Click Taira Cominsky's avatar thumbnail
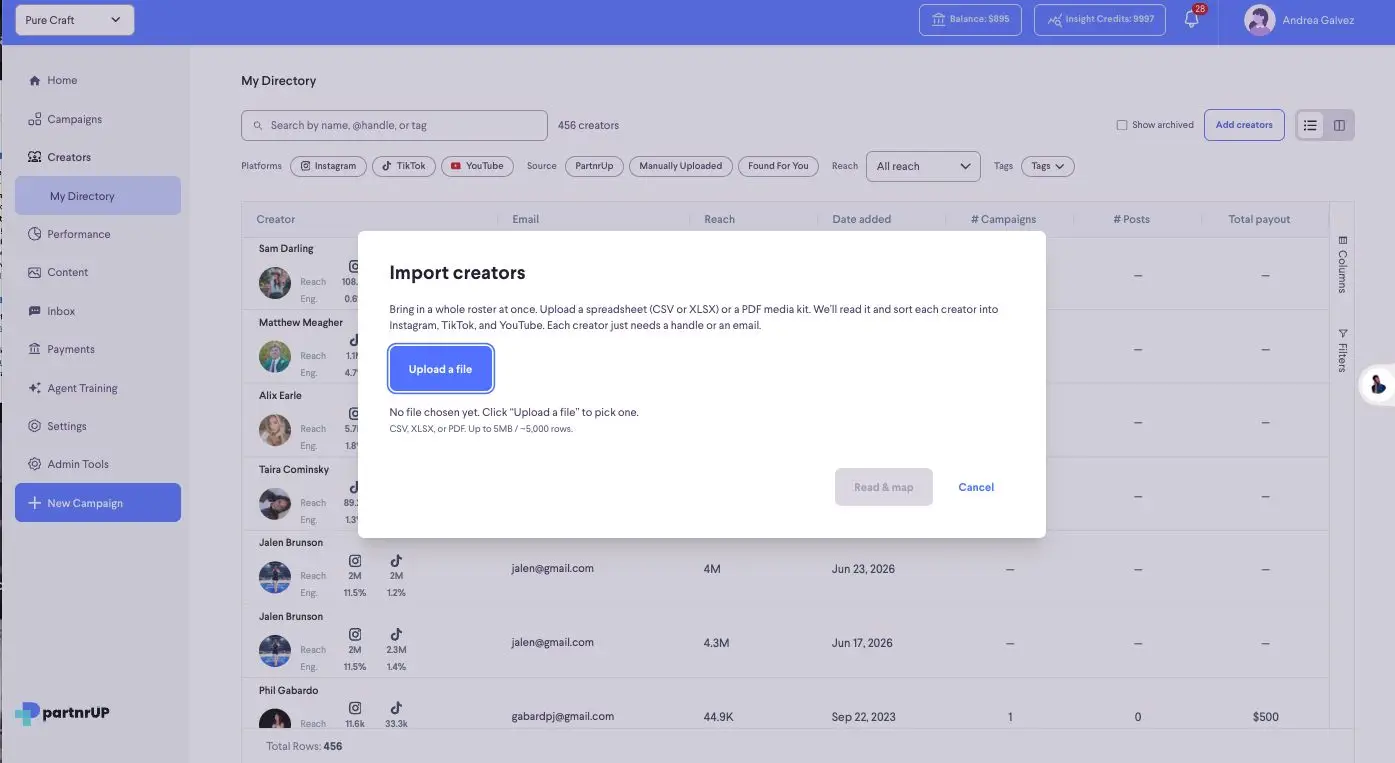The height and width of the screenshot is (763, 1395). [x=275, y=504]
